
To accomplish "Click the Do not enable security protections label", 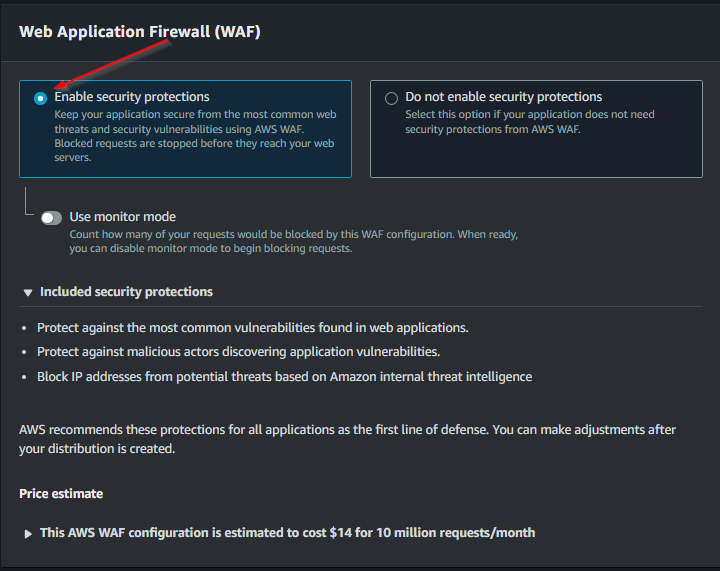I will 503,97.
